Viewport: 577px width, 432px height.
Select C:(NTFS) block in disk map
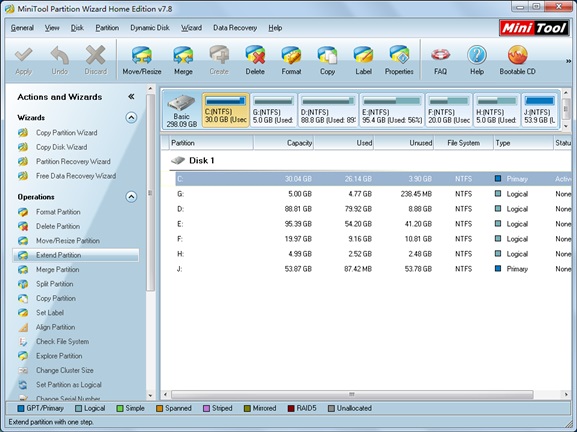(226, 110)
